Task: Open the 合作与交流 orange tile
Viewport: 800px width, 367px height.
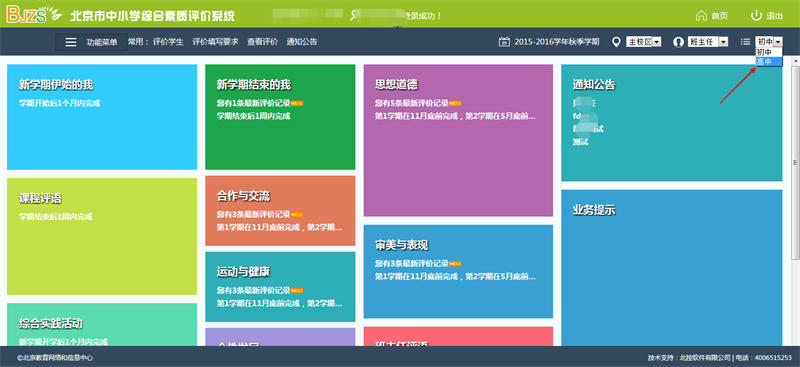Action: [x=280, y=211]
